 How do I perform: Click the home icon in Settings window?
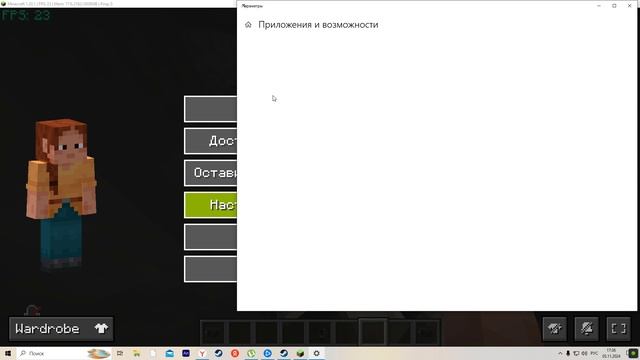(x=248, y=25)
